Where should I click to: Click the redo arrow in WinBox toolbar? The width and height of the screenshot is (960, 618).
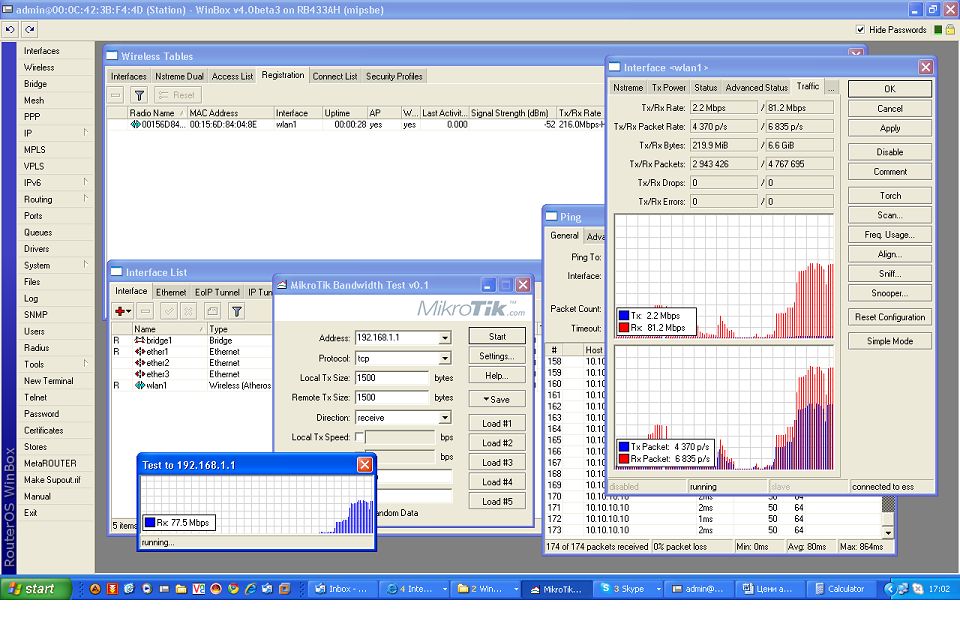coord(29,30)
